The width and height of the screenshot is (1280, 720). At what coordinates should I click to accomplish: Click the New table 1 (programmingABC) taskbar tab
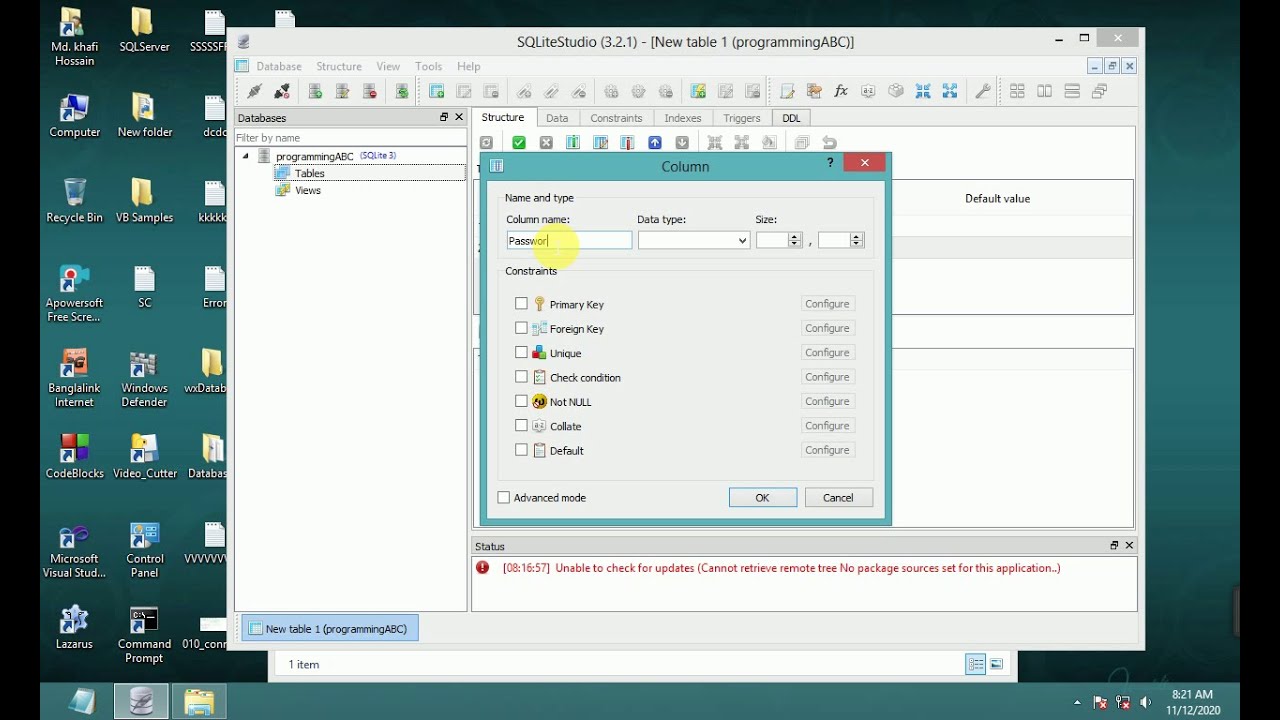coord(331,629)
